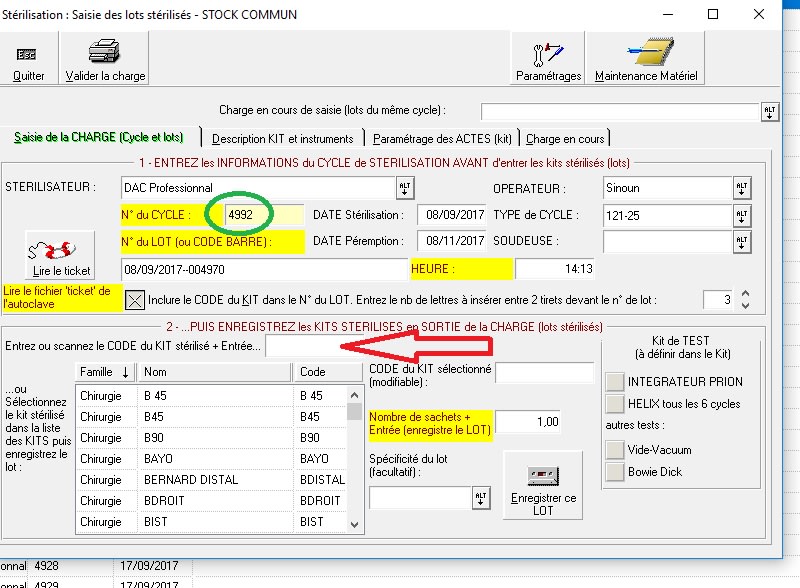
Task: Switch to Saisie de la CHARGE tab
Action: point(98,137)
